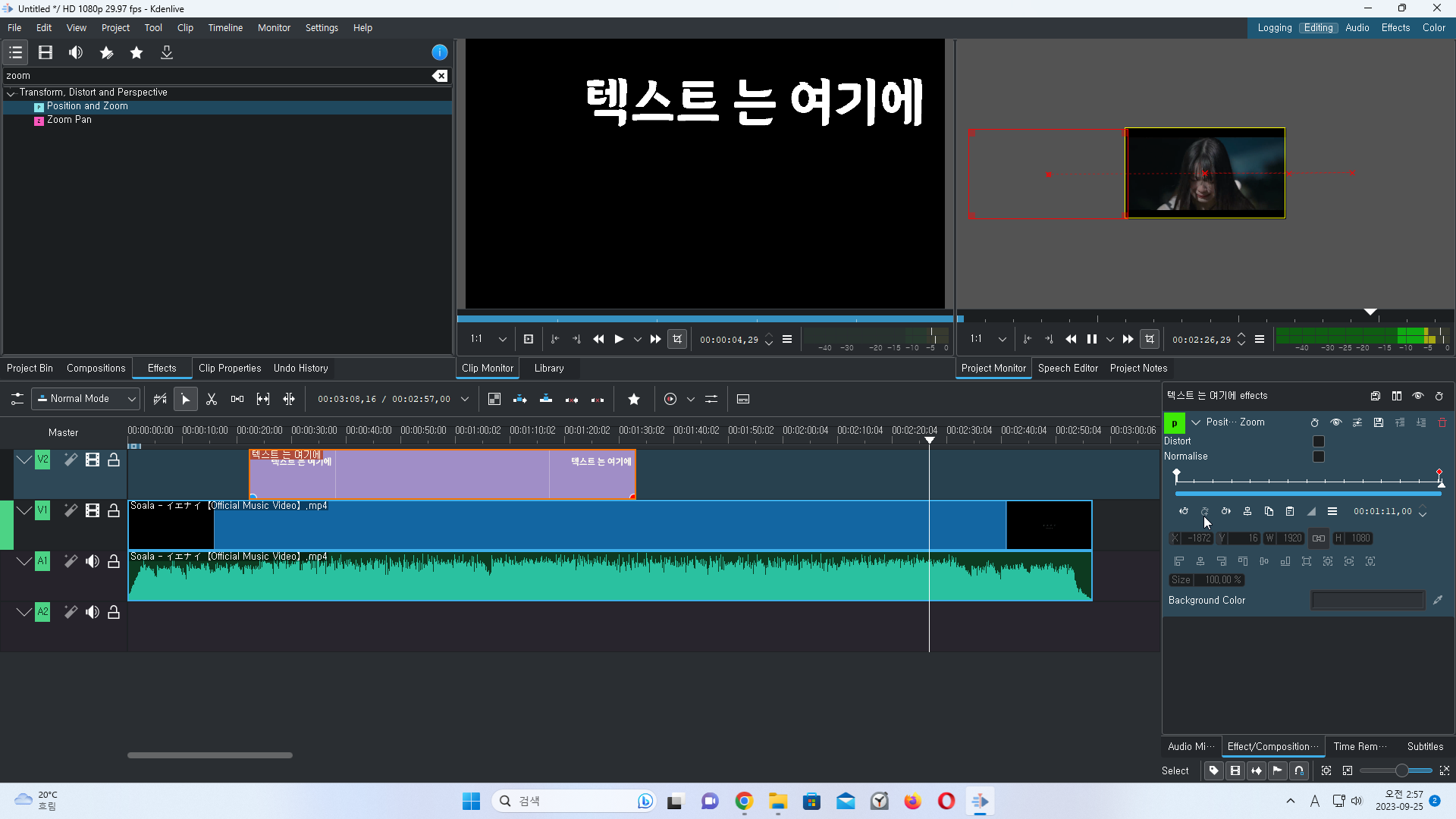
Task: Select the Razor (cut) tool
Action: point(212,399)
